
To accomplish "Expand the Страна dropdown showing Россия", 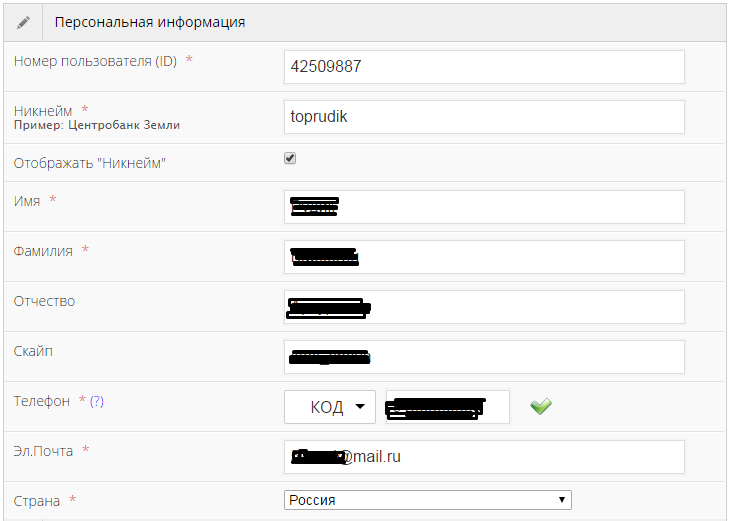I will (428, 500).
